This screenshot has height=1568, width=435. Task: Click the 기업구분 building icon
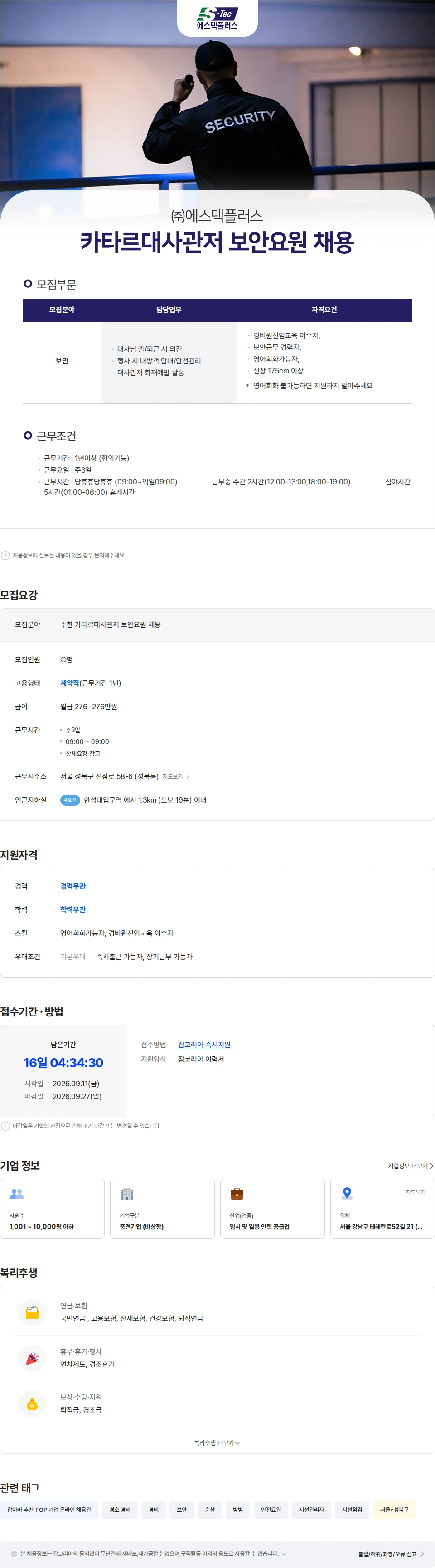(126, 1194)
